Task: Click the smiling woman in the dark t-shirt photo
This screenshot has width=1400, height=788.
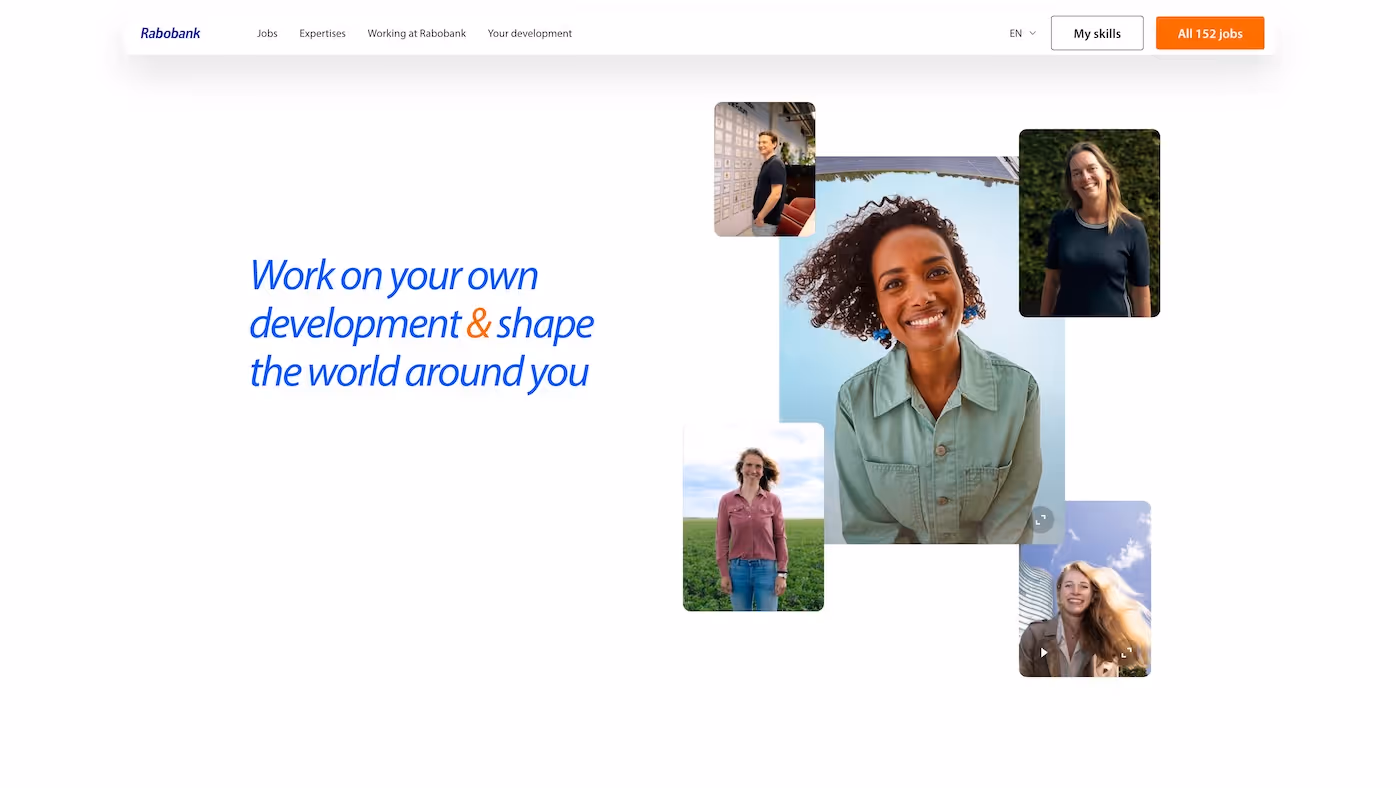Action: (1089, 222)
